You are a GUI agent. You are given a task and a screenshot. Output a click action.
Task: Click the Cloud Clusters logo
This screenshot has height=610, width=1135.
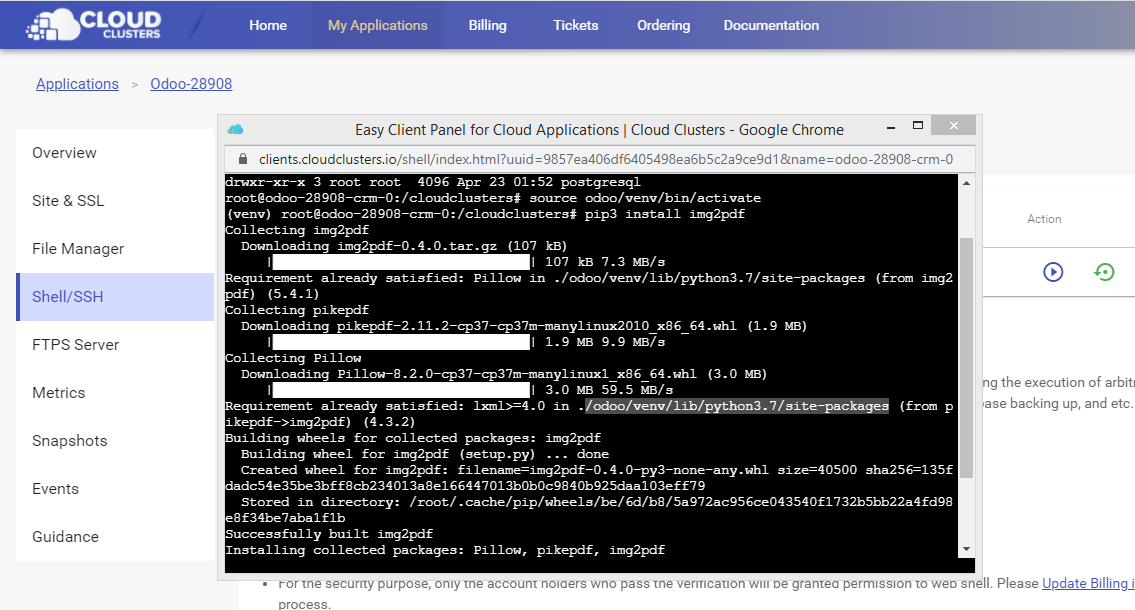click(x=94, y=25)
